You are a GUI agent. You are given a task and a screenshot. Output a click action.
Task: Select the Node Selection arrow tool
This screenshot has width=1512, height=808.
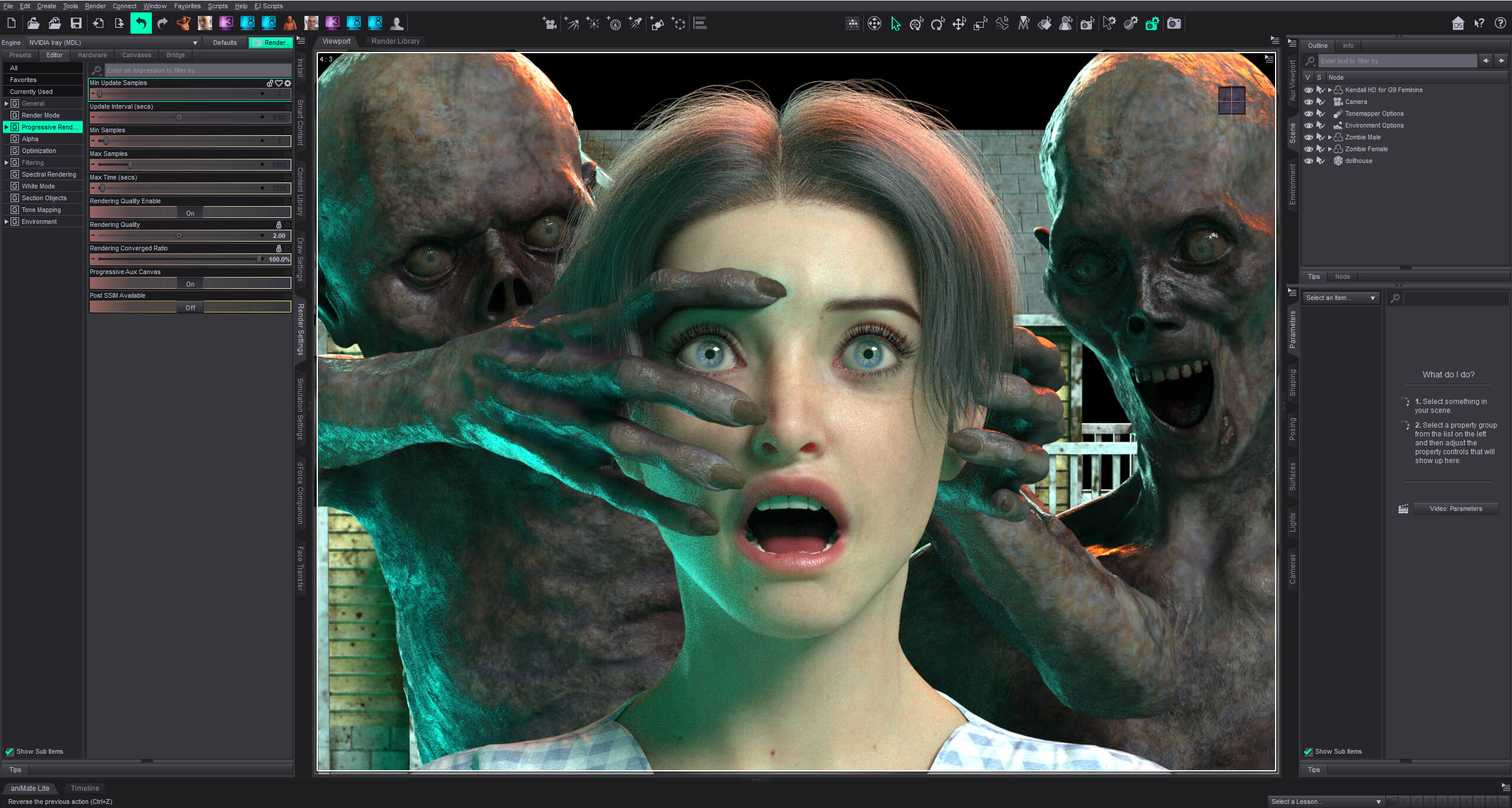896,24
